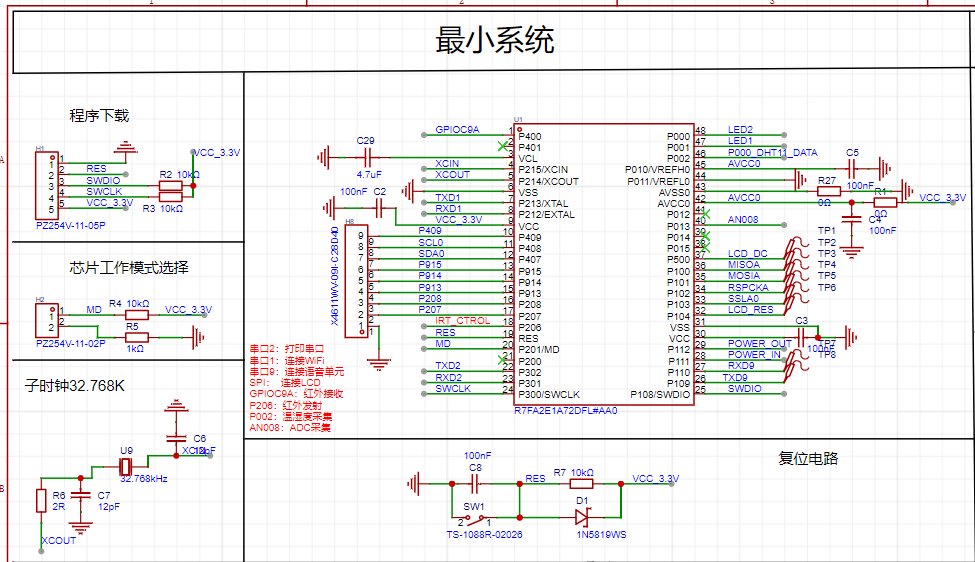
Task: Click the LED1 net label
Action: (740, 140)
